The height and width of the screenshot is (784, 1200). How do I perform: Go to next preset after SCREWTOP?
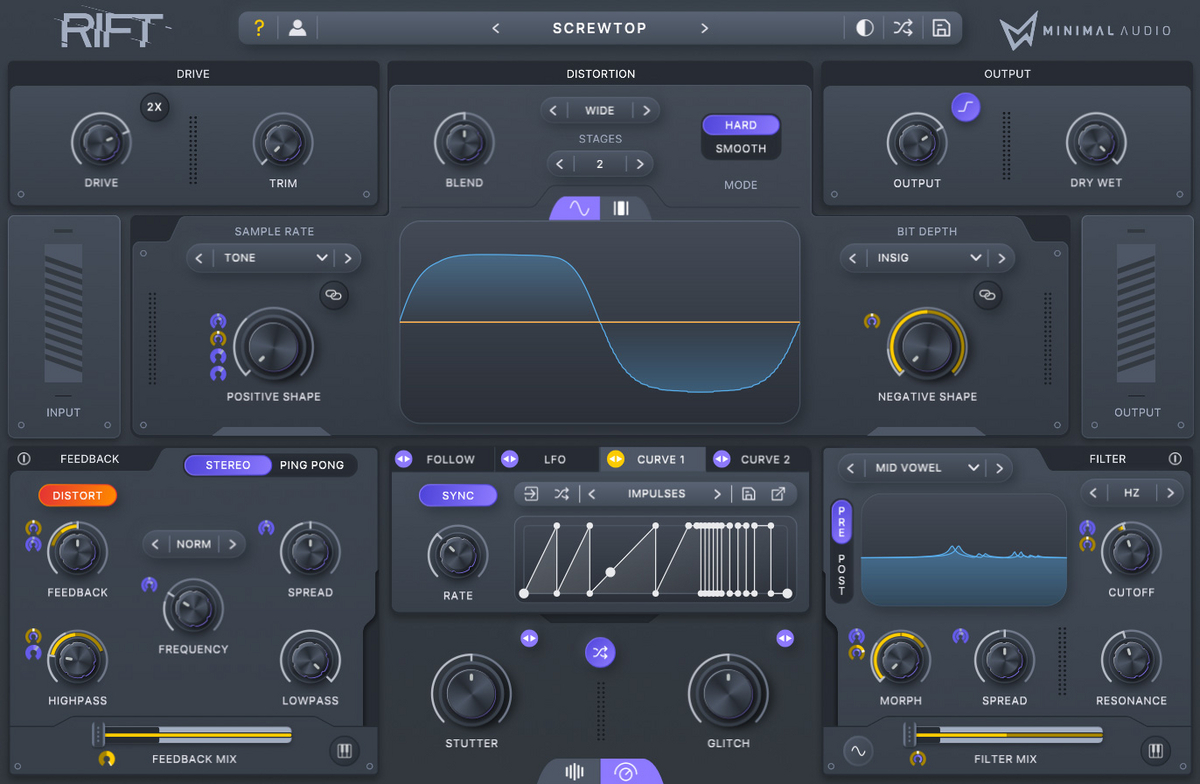coord(704,28)
